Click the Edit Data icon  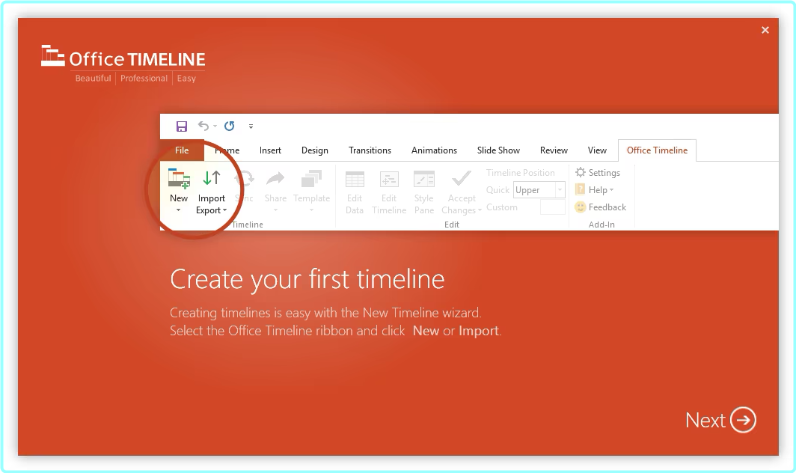[354, 180]
